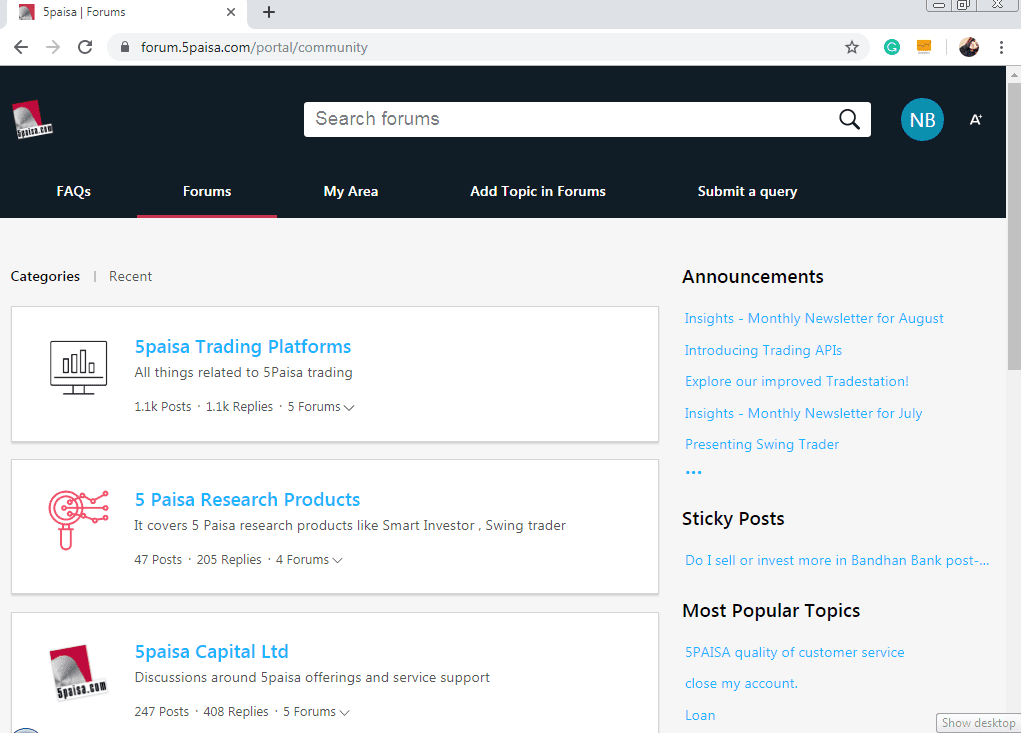Click the font size A+ icon
Image resolution: width=1021 pixels, height=733 pixels.
tap(975, 120)
